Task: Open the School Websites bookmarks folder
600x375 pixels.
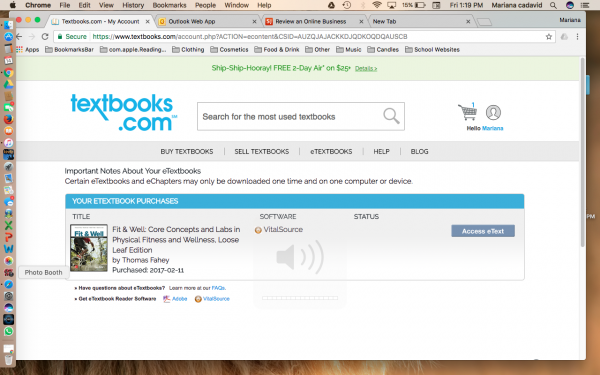Action: coord(432,49)
